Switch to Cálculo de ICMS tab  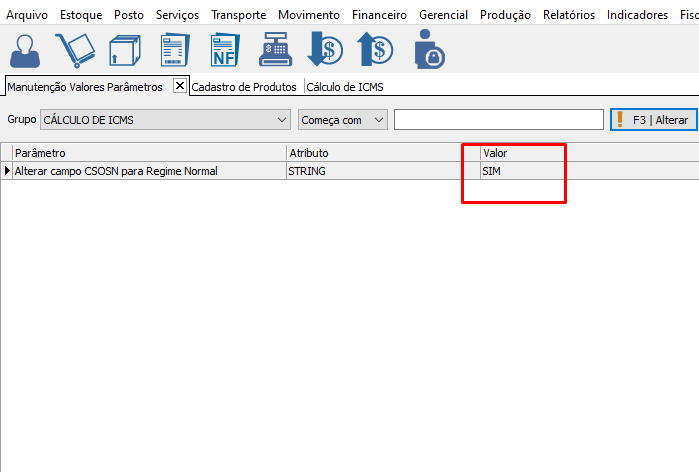click(345, 87)
